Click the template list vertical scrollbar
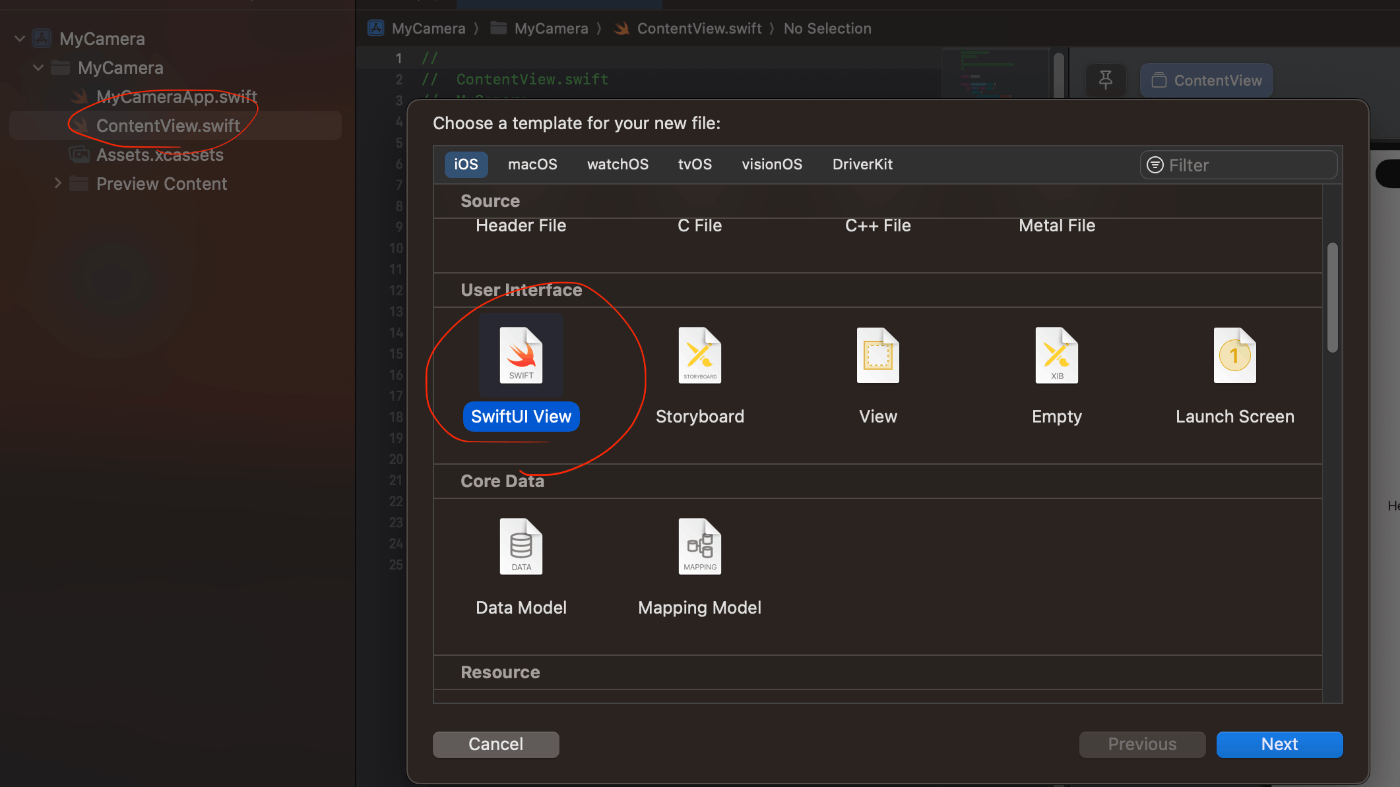The image size is (1400, 787). tap(1332, 298)
